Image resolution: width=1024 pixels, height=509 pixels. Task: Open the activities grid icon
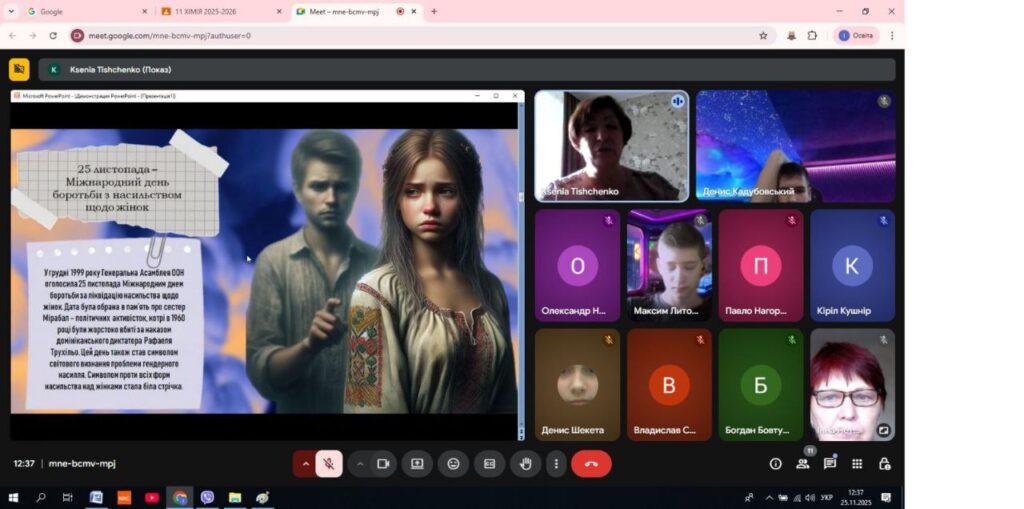857,464
